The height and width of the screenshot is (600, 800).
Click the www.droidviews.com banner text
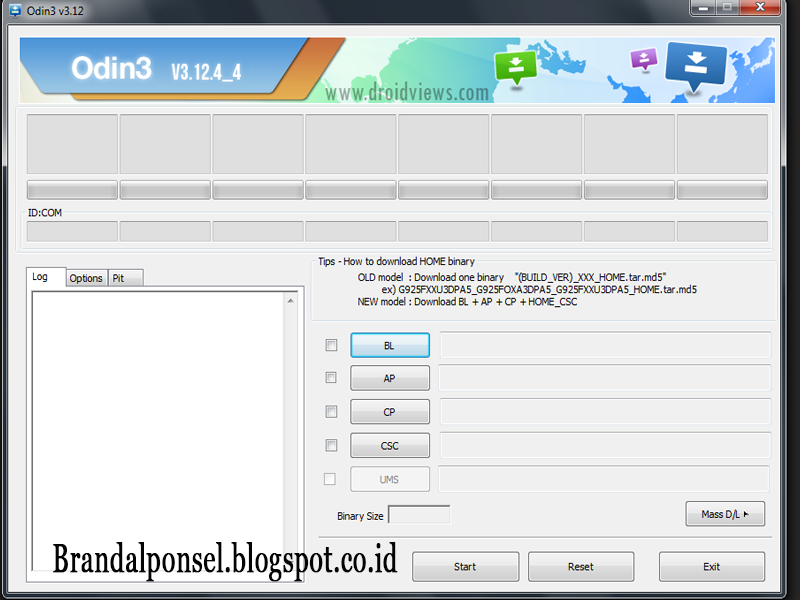[407, 93]
